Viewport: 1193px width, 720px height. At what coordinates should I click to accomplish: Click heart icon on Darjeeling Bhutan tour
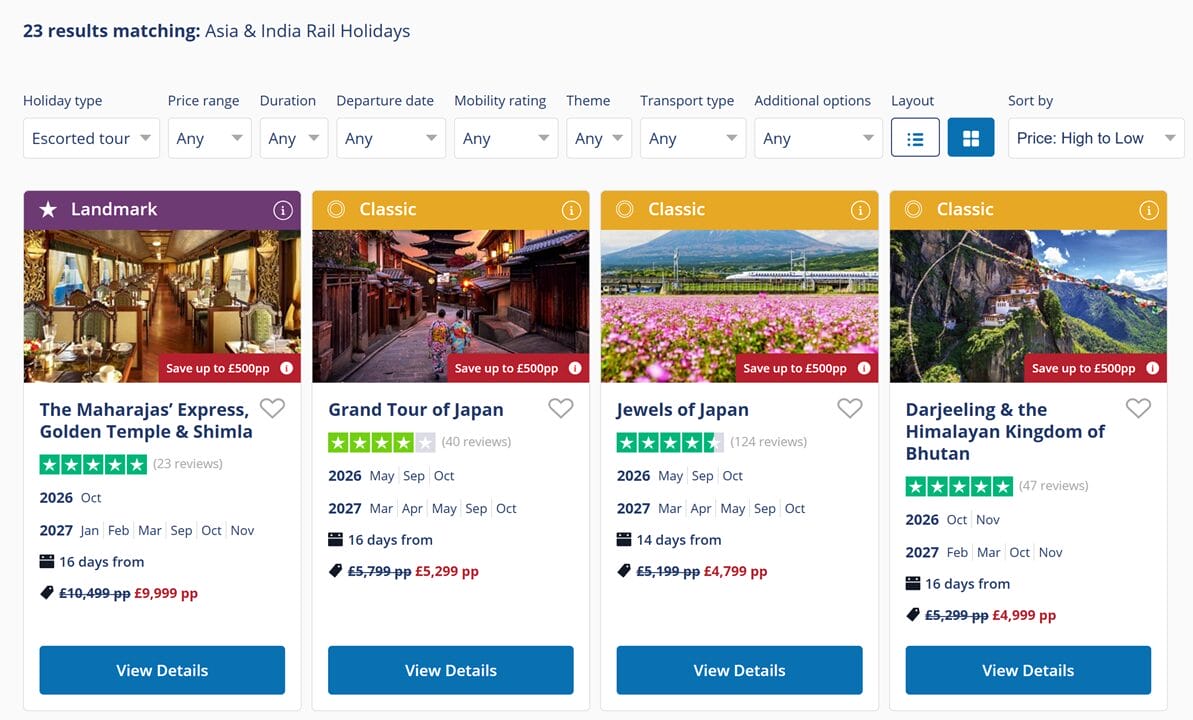point(1138,409)
